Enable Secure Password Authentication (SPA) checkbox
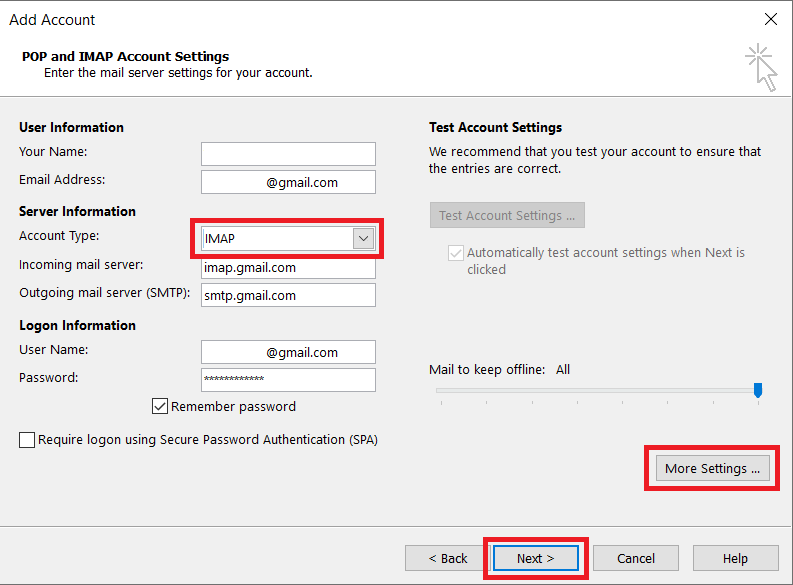The image size is (793, 585). tap(27, 439)
